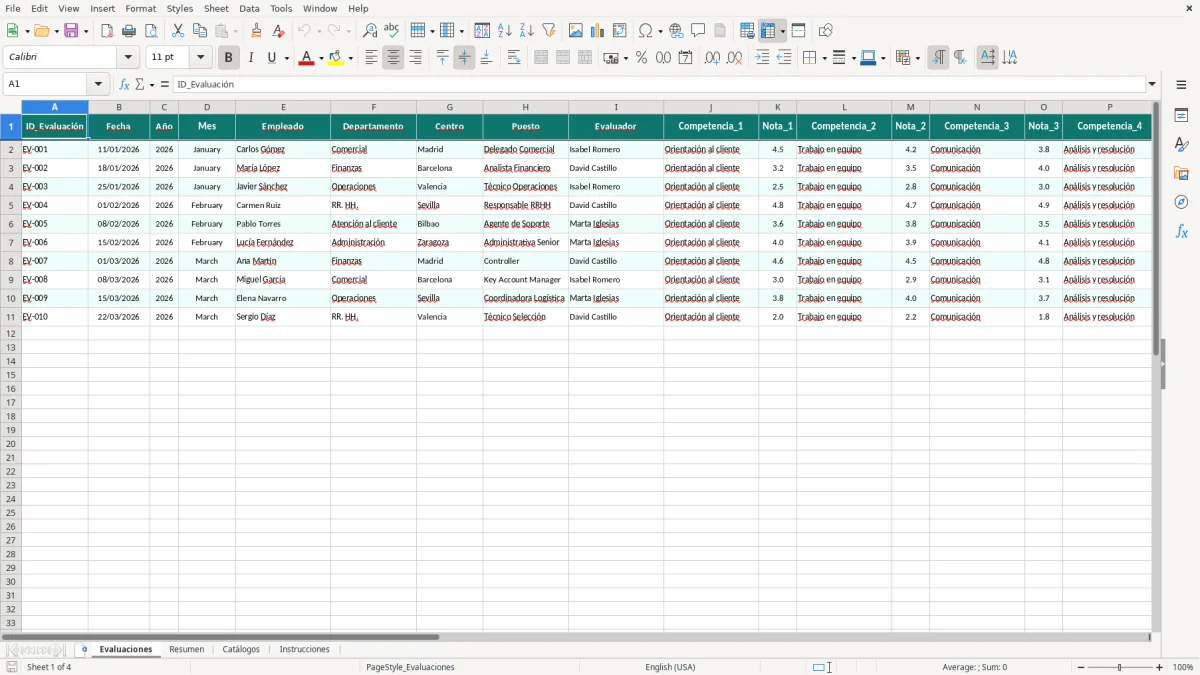Export directly as PDF icon
Viewport: 1200px width, 675px height.
pos(107,31)
